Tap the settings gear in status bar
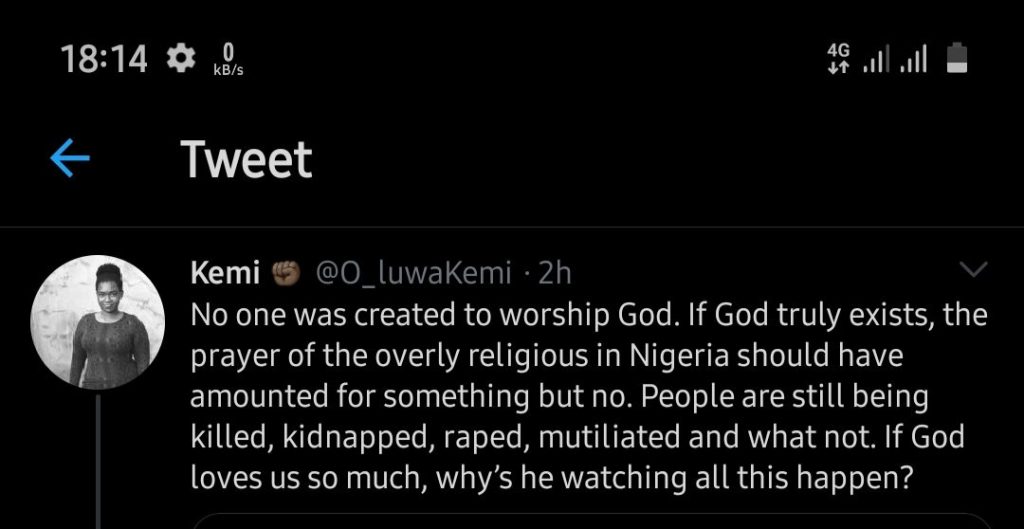The height and width of the screenshot is (529, 1024). [x=181, y=59]
